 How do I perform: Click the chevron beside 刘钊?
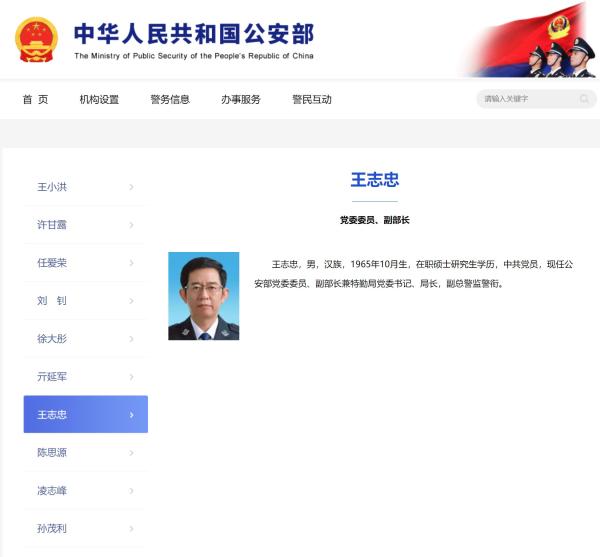coord(131,301)
